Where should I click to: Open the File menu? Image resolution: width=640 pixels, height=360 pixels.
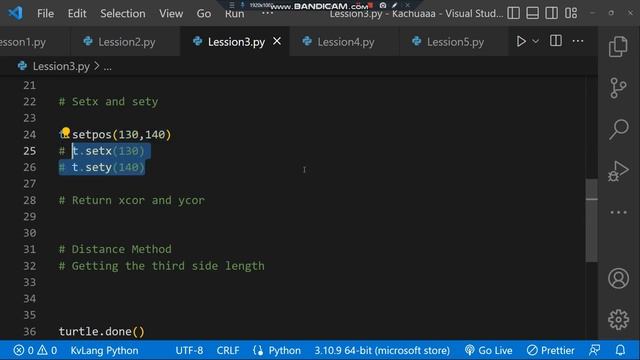coord(45,13)
